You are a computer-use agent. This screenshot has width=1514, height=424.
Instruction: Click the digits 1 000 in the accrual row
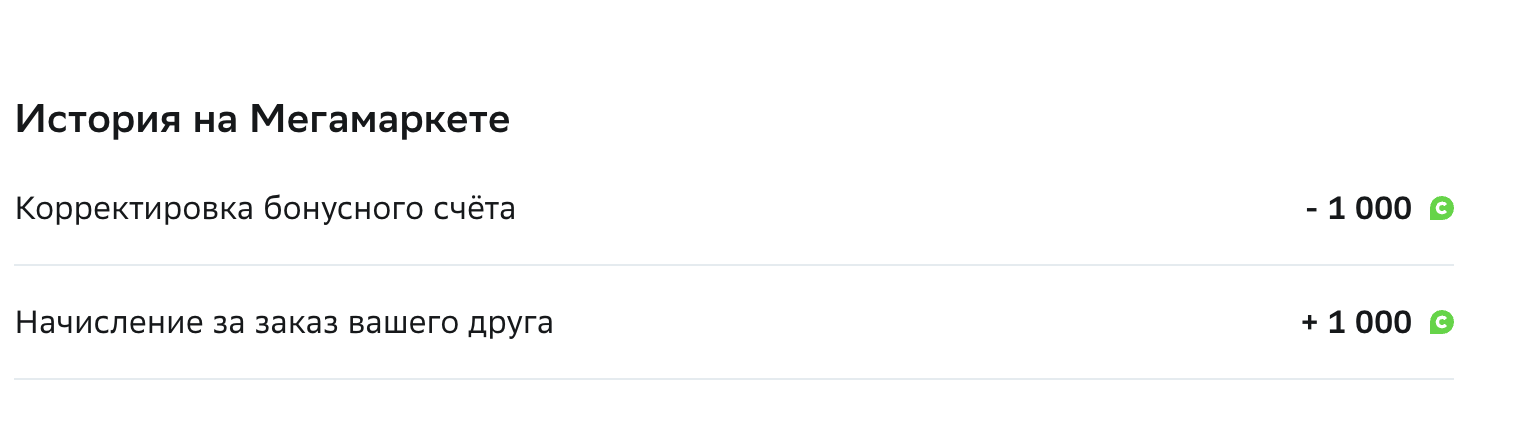[x=1370, y=323]
